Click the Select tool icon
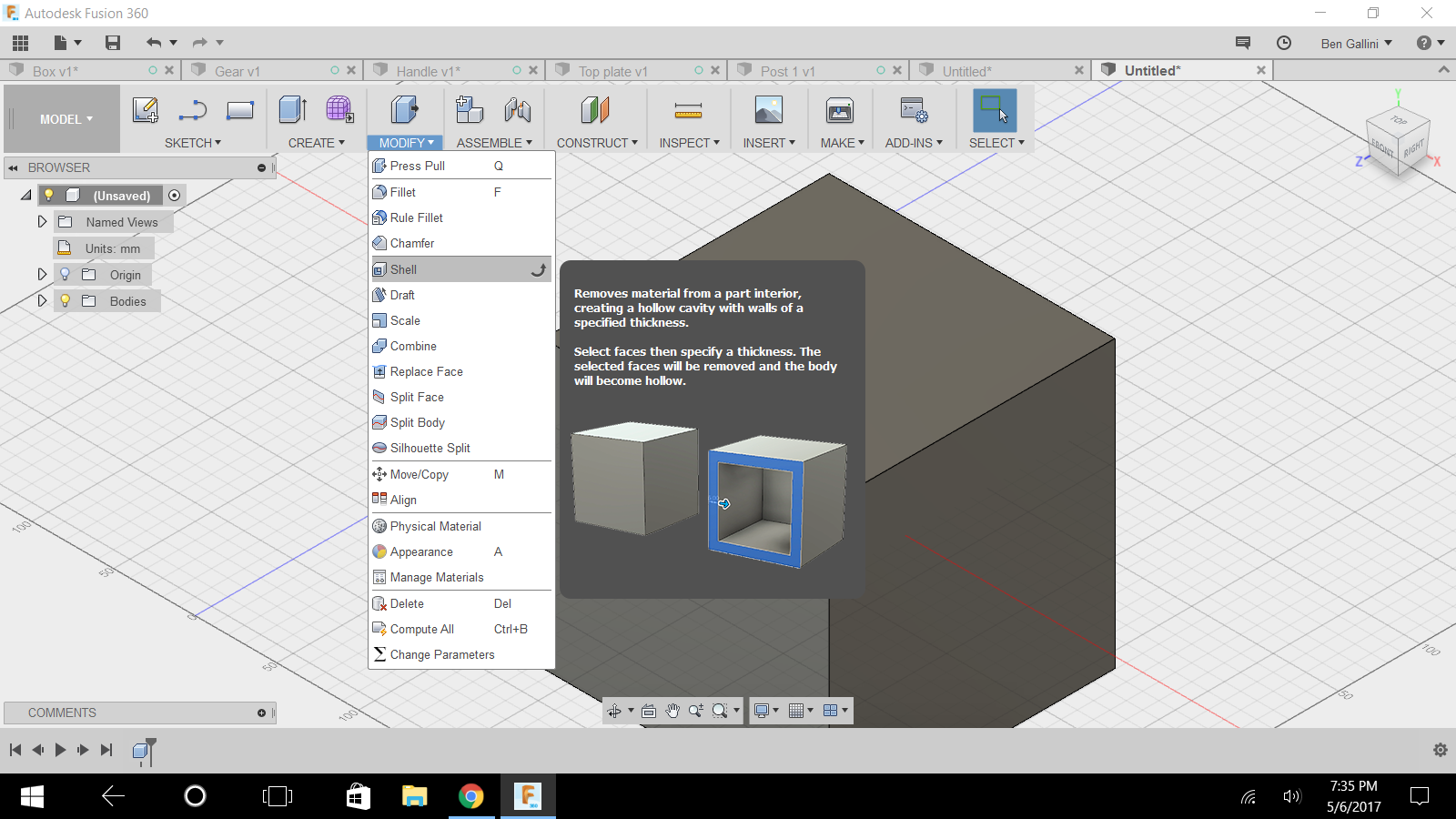The image size is (1456, 819). [x=995, y=110]
